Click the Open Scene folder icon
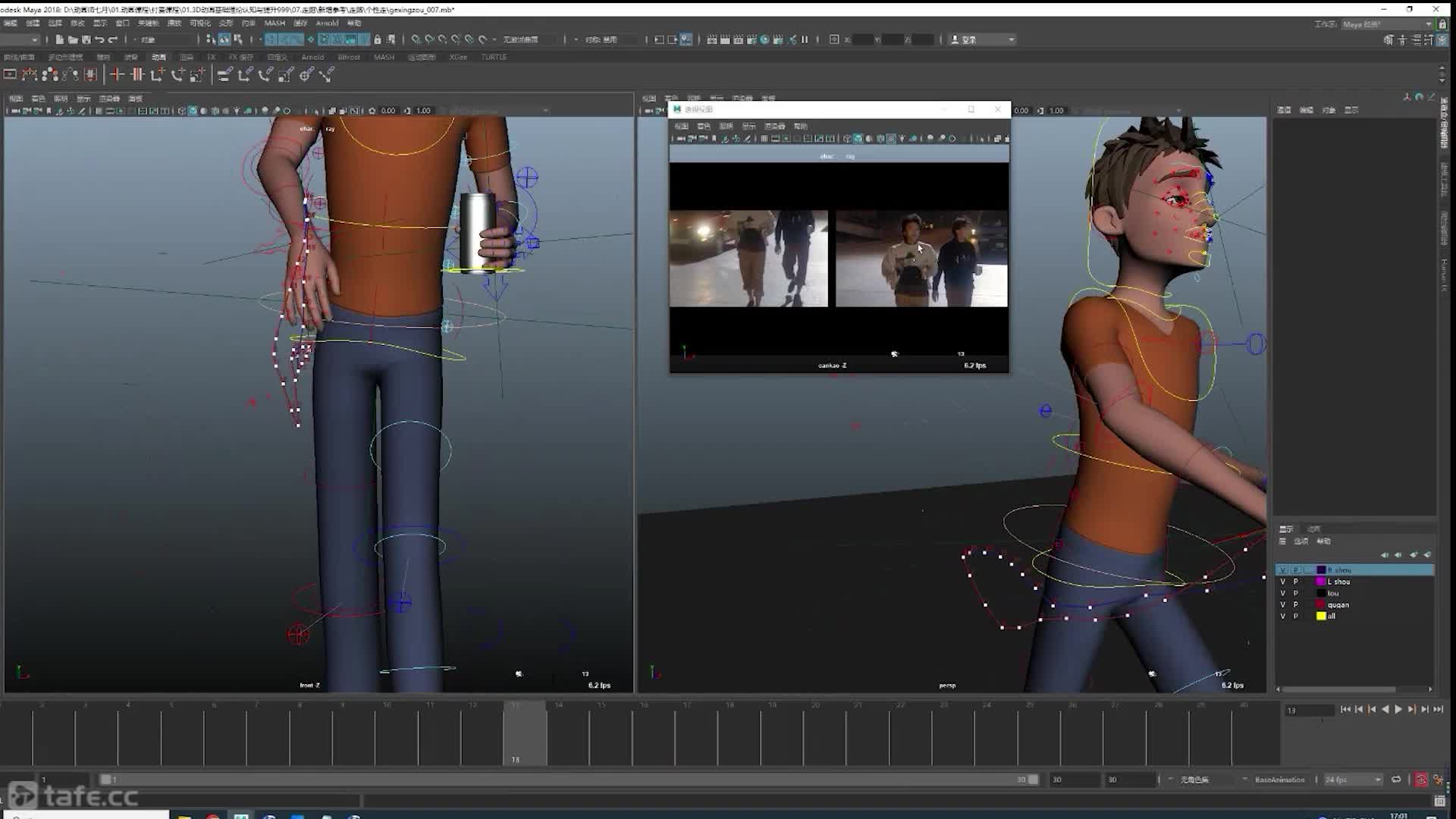Screen dimensions: 1456x819 pos(73,39)
